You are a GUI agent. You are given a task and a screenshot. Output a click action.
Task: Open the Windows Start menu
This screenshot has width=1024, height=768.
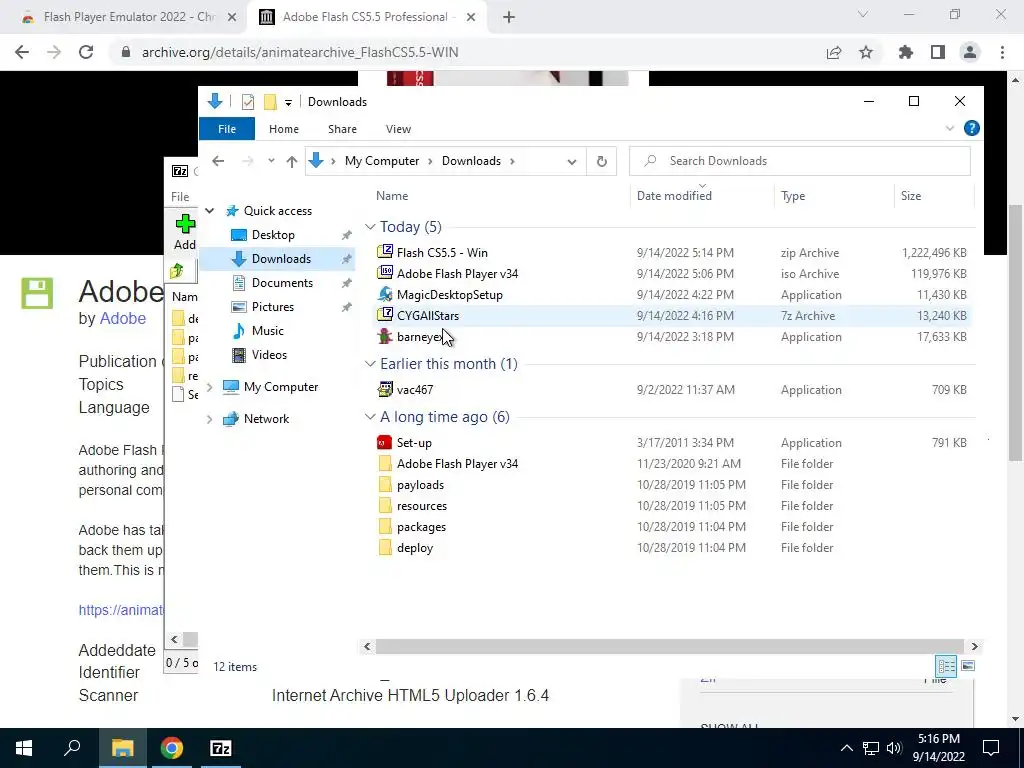coord(24,748)
